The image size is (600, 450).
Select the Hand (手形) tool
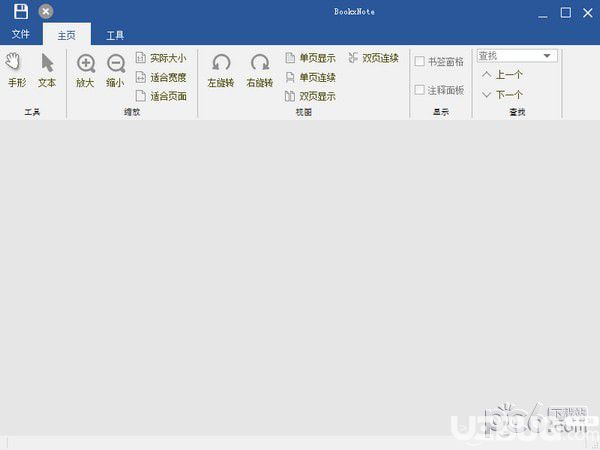click(17, 70)
